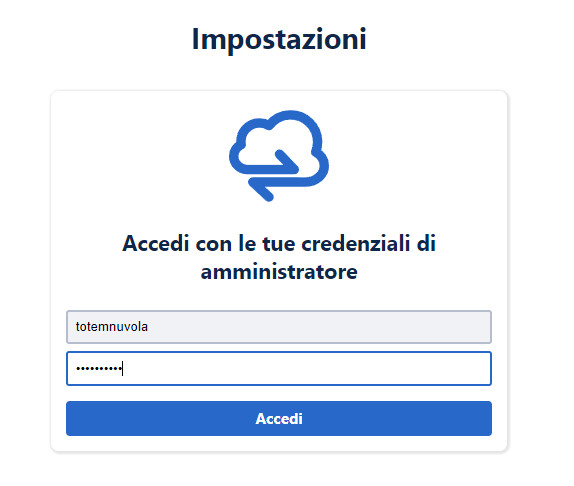The width and height of the screenshot is (574, 486).
Task: Click the left-pointing arrow below the cloud
Action: (261, 189)
